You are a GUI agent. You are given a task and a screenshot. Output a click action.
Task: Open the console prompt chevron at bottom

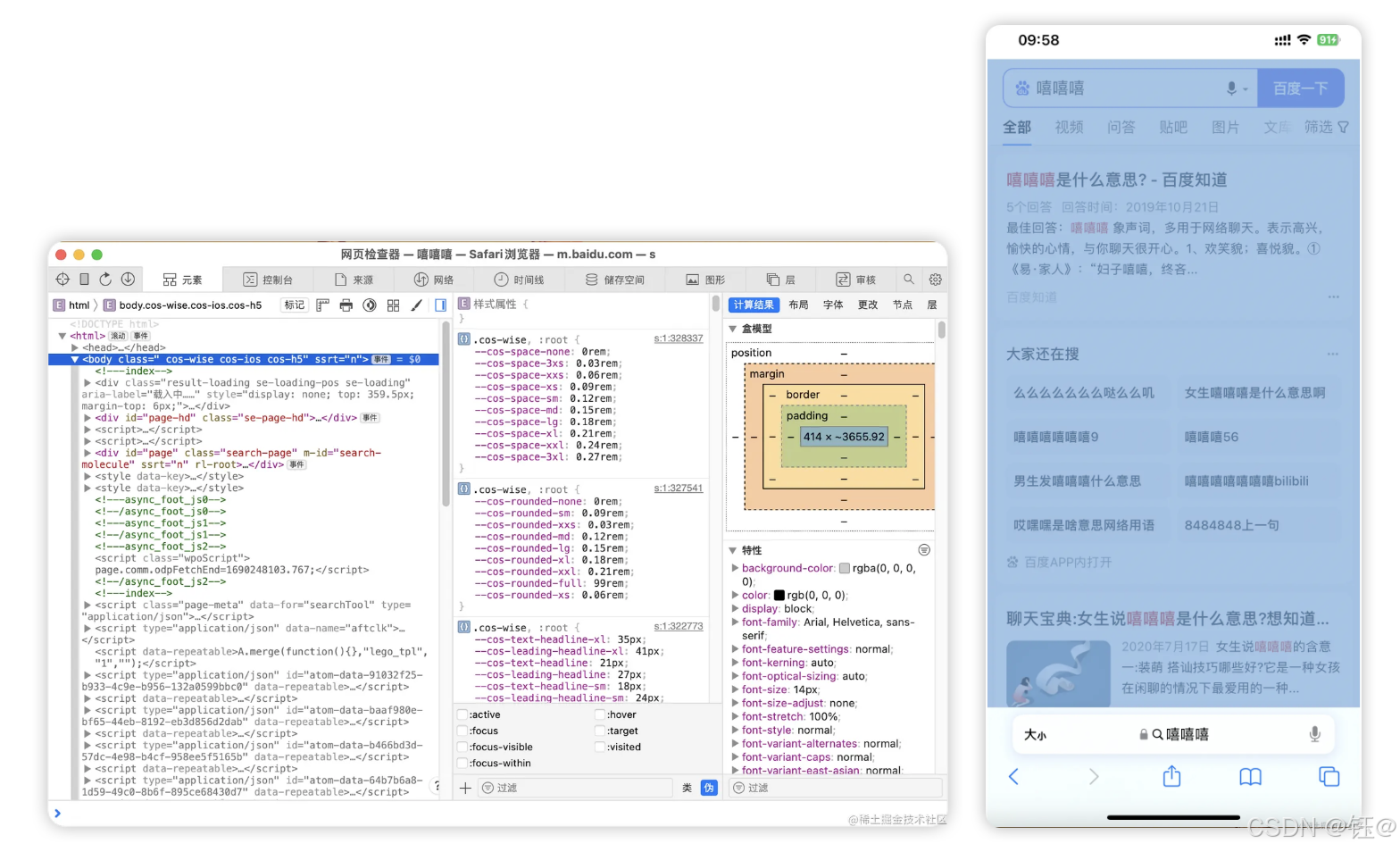(x=57, y=813)
